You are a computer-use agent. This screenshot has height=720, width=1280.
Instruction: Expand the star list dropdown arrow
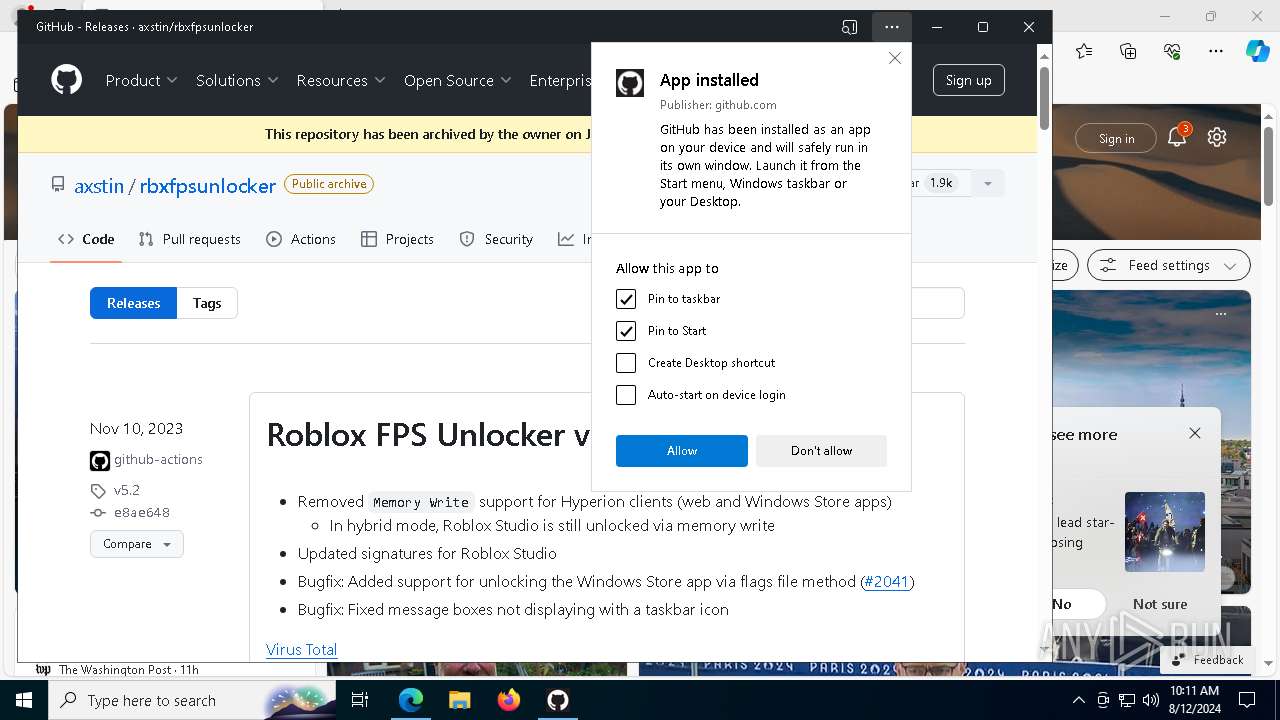tap(988, 183)
